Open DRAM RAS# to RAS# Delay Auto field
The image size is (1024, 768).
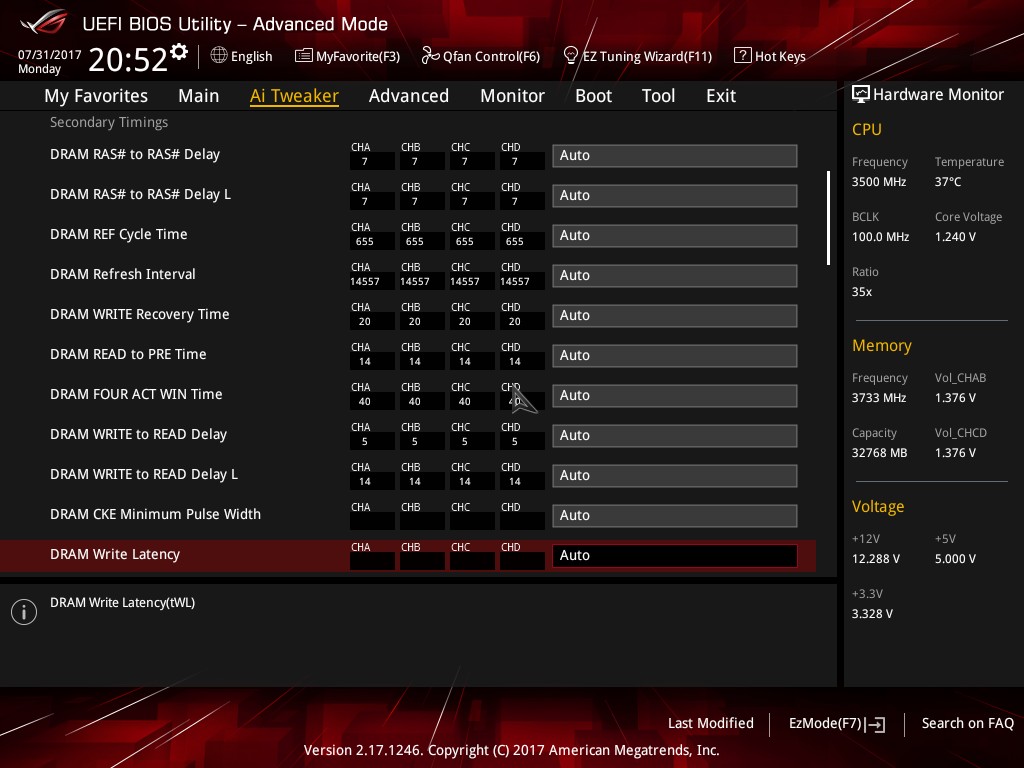coord(674,156)
